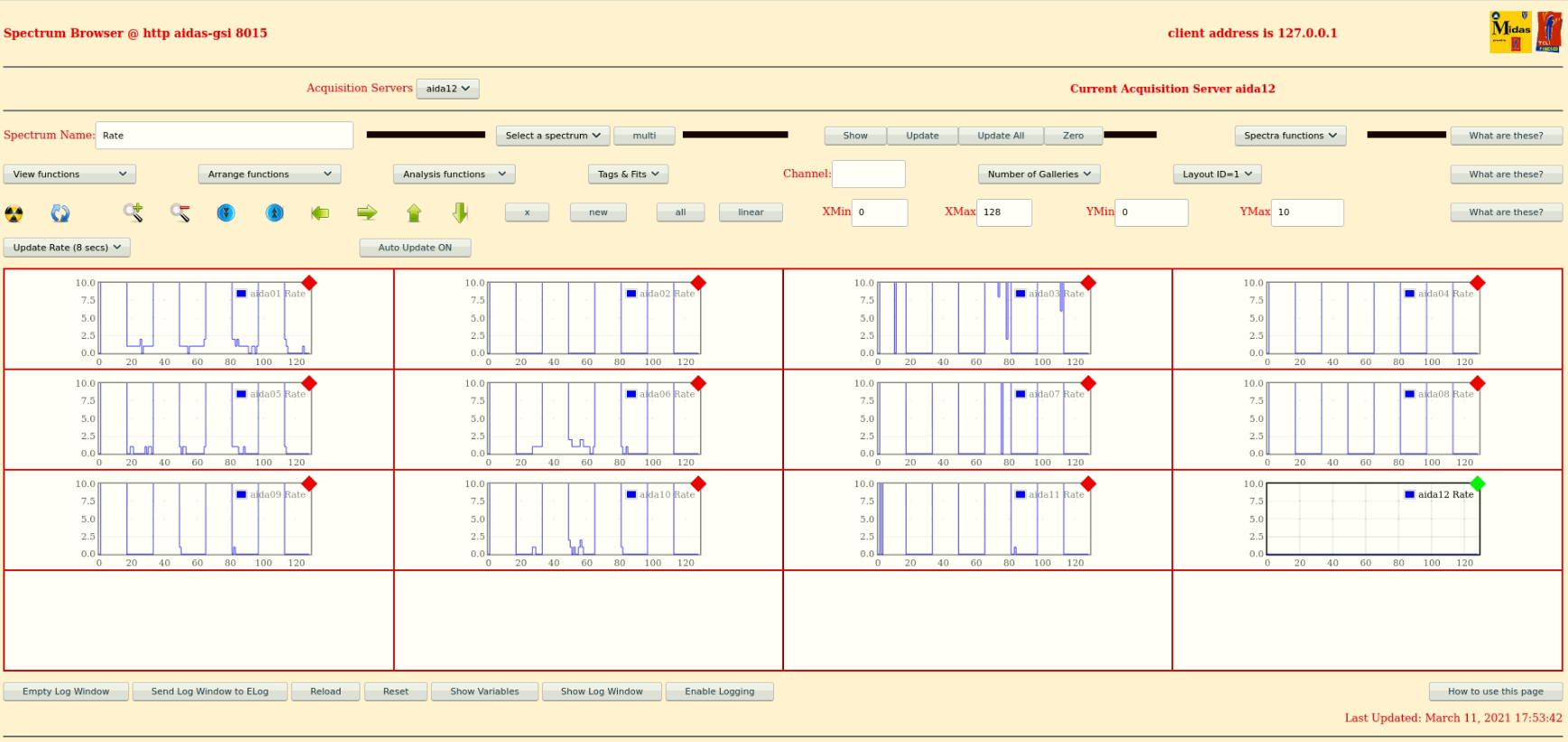This screenshot has width=1568, height=742.
Task: Zoom out with the magnifier minus icon
Action: click(x=181, y=212)
